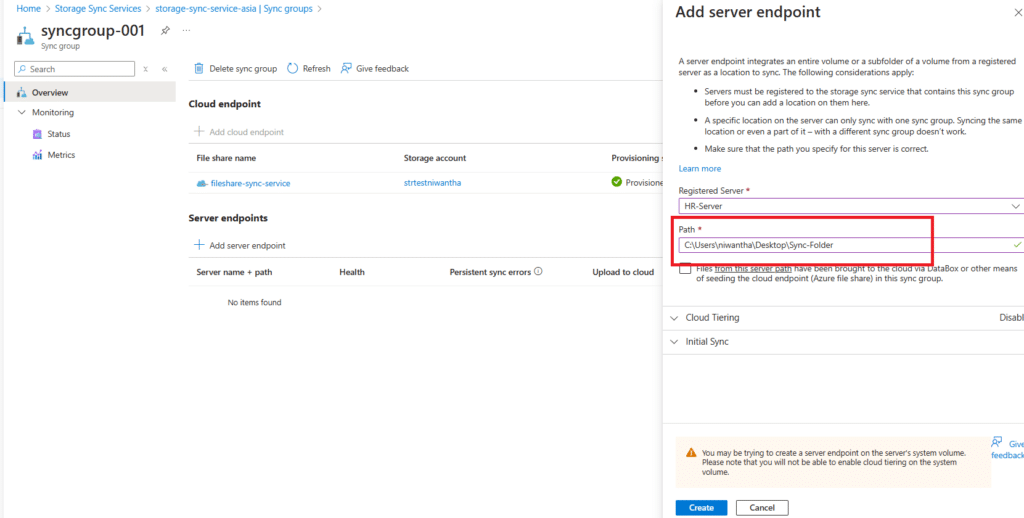Image resolution: width=1024 pixels, height=518 pixels.
Task: Open the ellipsis menu beside syncgroup-001 title
Action: [x=186, y=31]
